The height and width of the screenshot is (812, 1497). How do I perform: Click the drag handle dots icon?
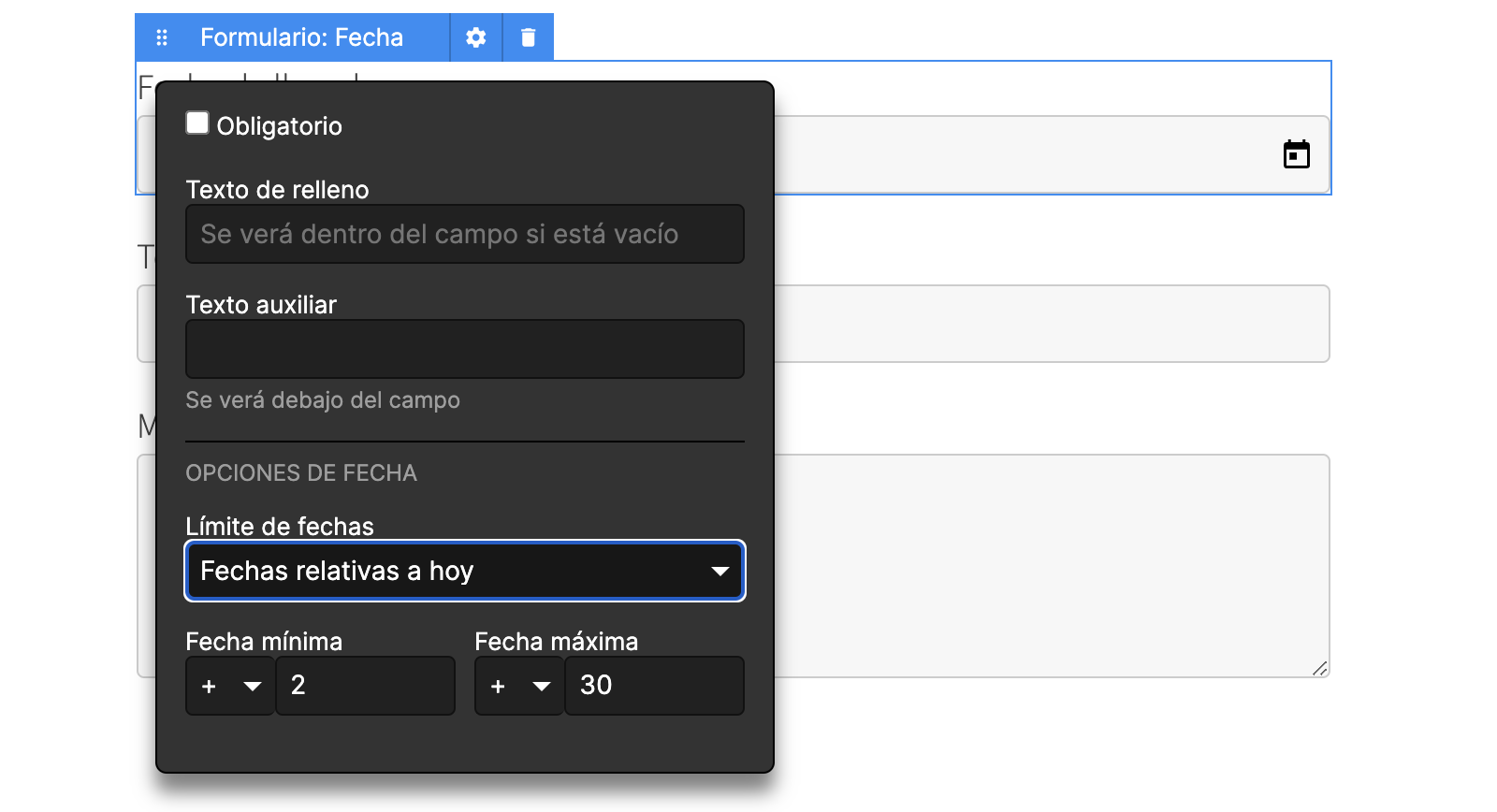pos(162,37)
